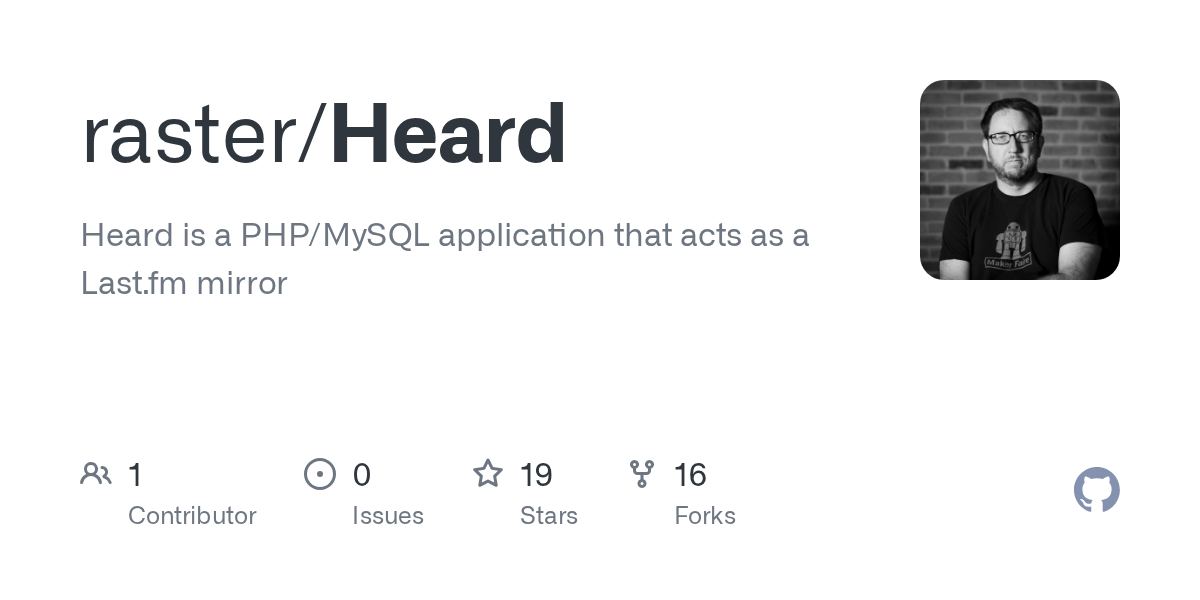
Task: Click the description line starting 'Heard is a PHP/MySQL'
Action: (x=445, y=237)
